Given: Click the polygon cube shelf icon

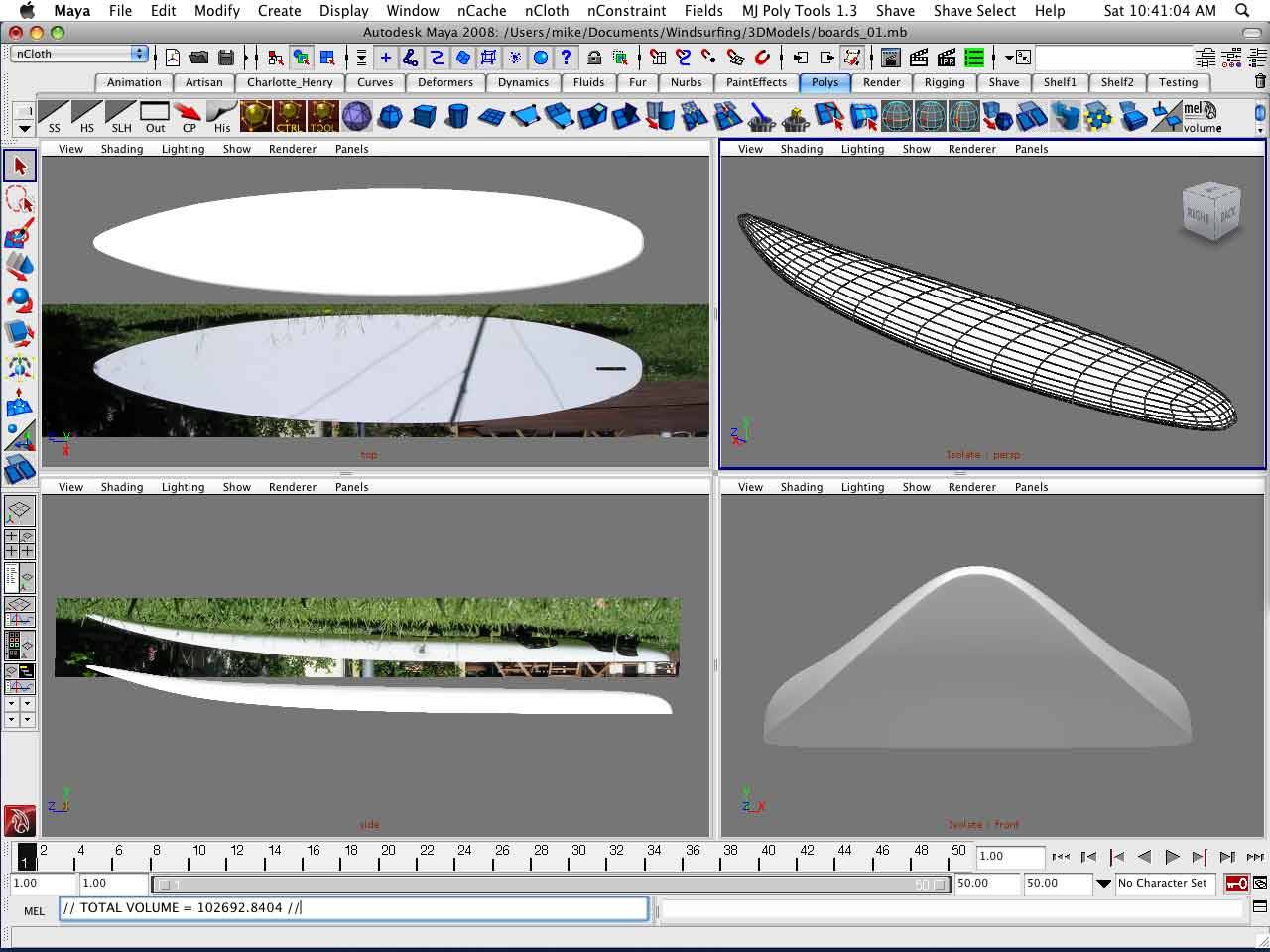Looking at the screenshot, I should [x=424, y=117].
